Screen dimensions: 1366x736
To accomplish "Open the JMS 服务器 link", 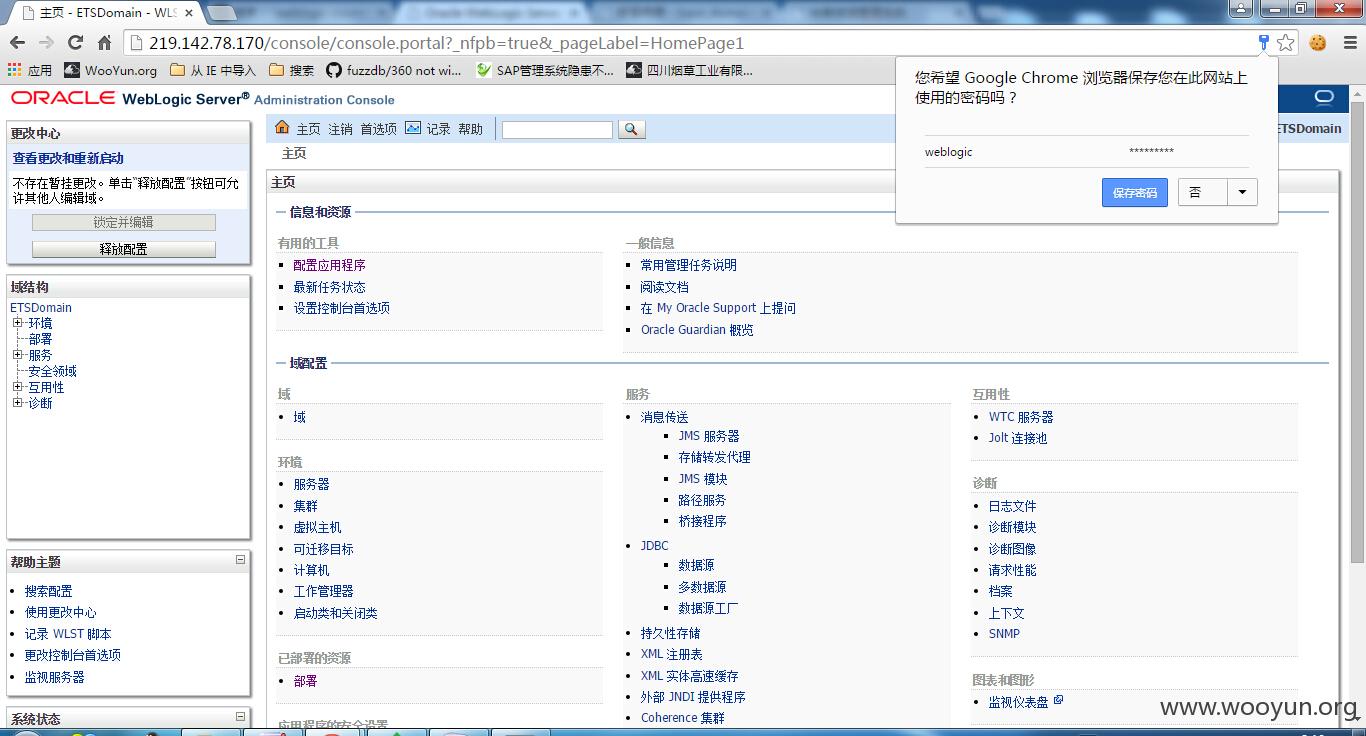I will tap(709, 436).
